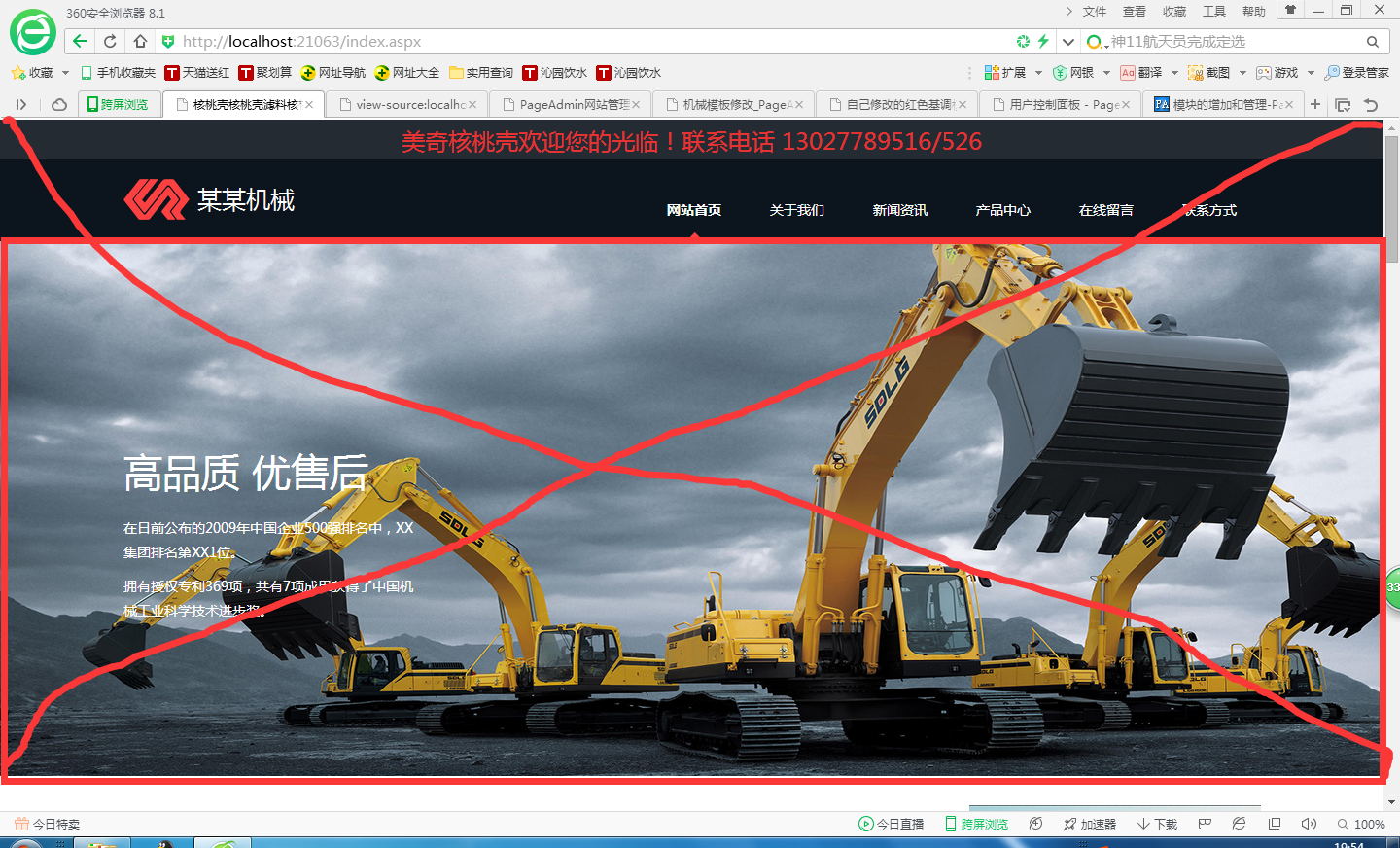Restore closed tab with undo icon
This screenshot has height=848, width=1400.
click(1371, 104)
